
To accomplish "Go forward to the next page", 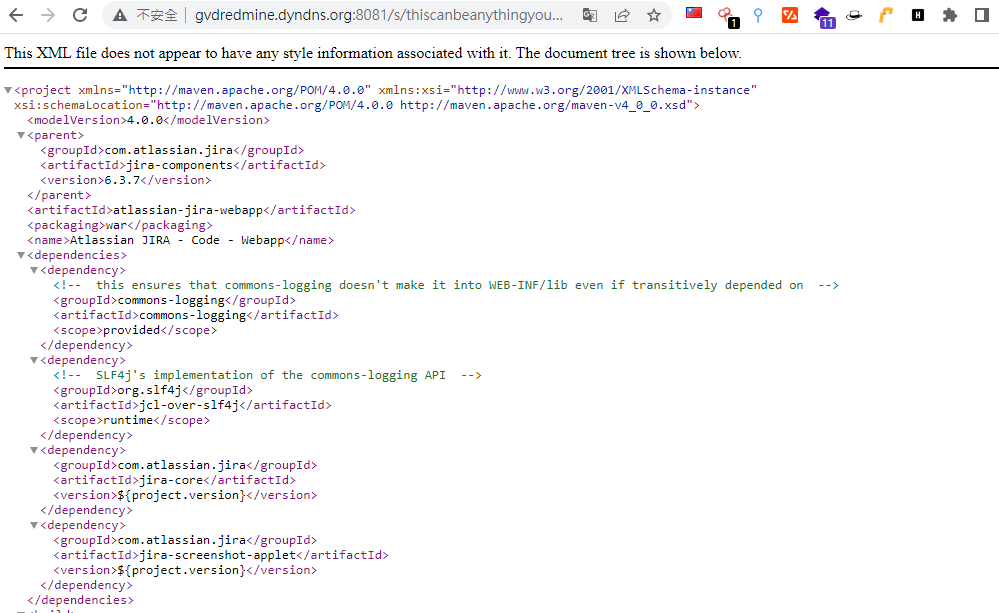I will click(x=48, y=15).
